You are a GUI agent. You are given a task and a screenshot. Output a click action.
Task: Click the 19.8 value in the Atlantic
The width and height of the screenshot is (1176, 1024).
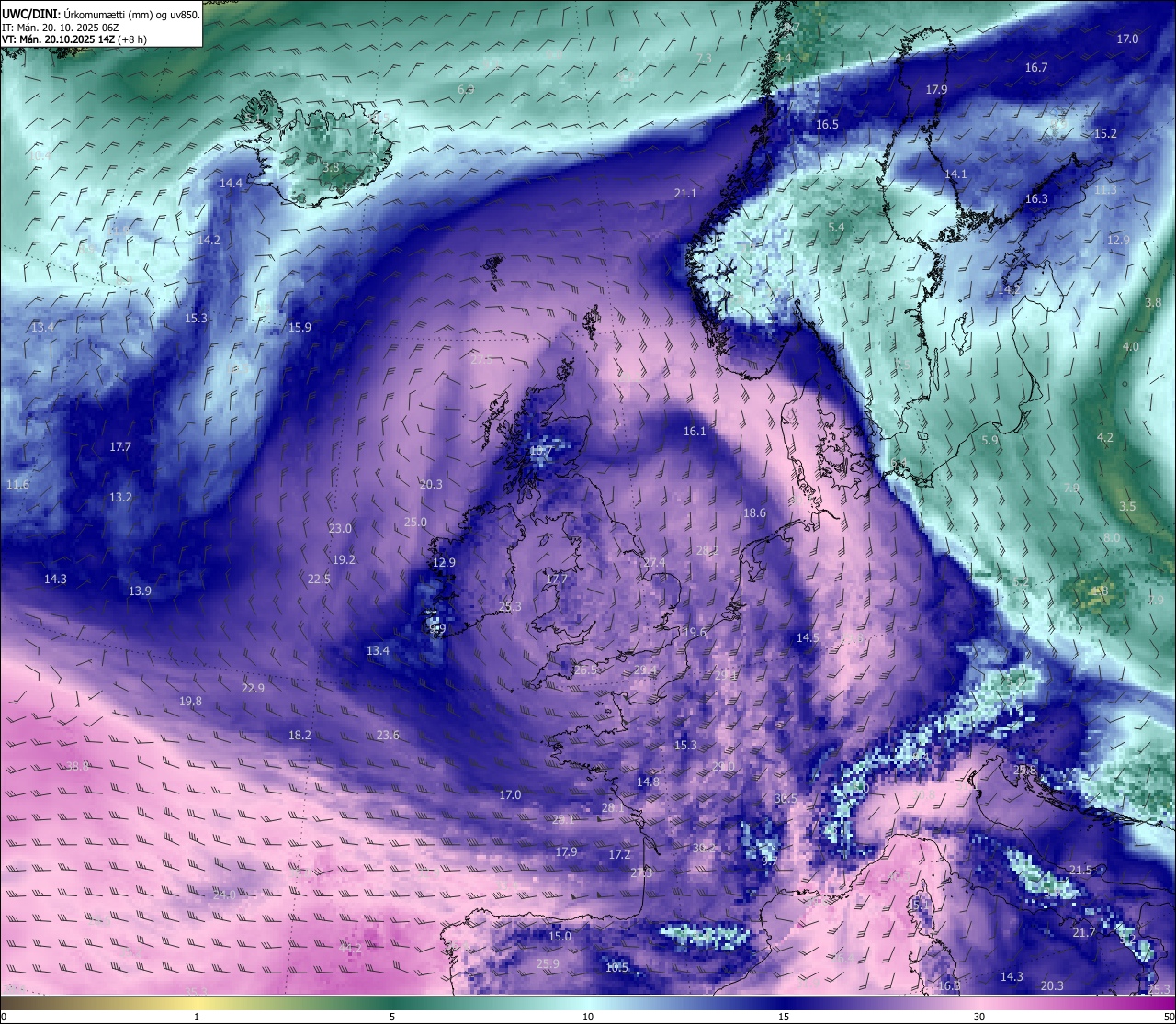pos(190,701)
